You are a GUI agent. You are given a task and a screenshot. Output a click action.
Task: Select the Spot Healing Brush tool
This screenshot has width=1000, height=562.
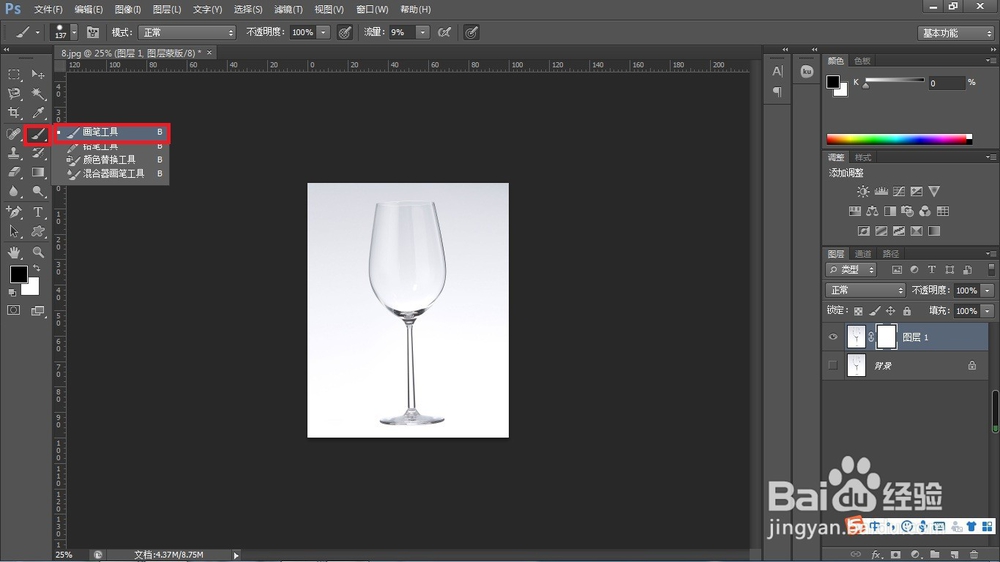click(x=14, y=134)
